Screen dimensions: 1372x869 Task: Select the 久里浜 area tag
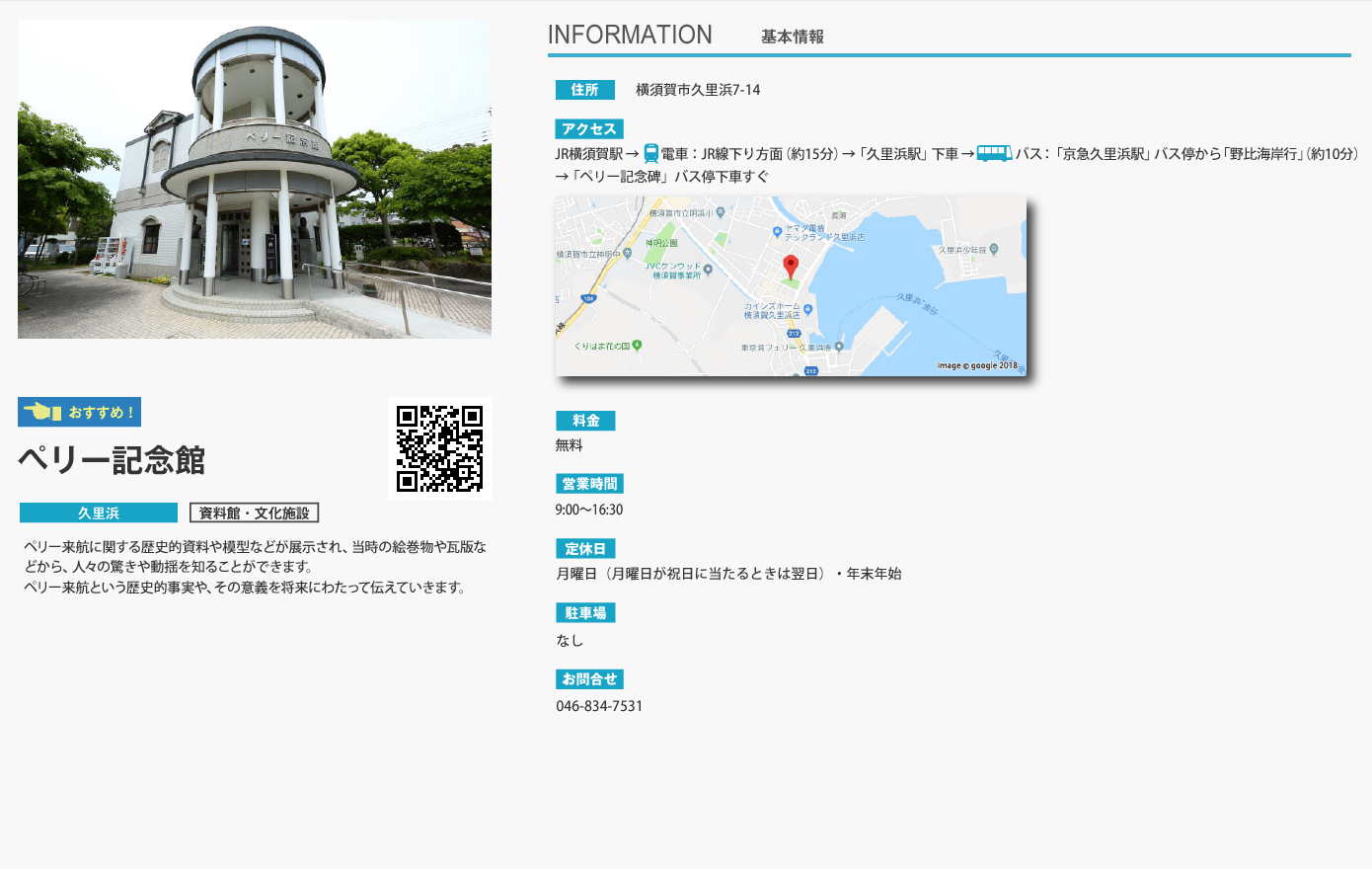99,513
